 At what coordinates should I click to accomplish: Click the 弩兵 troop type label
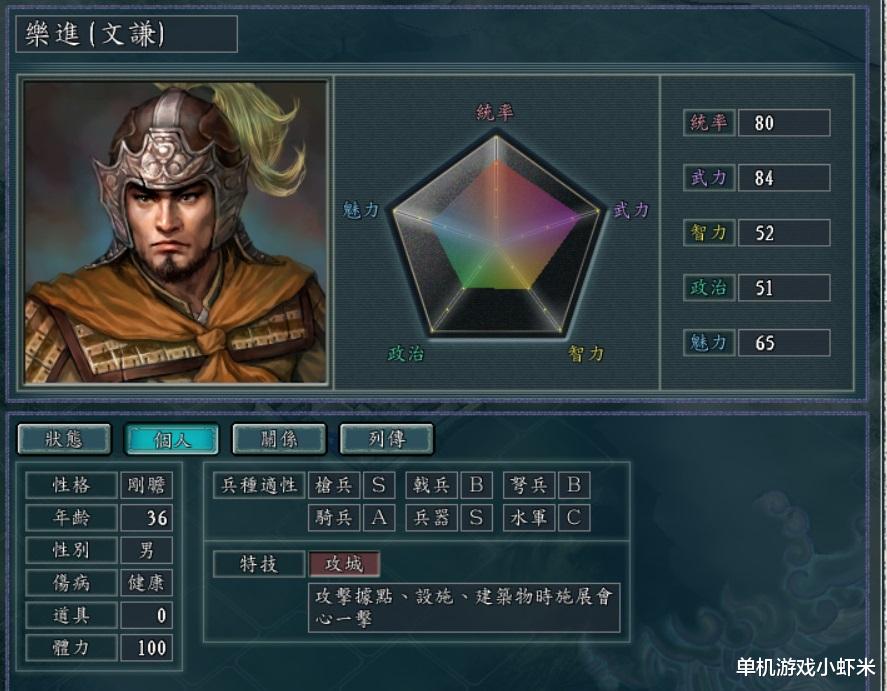pyautogui.click(x=529, y=485)
